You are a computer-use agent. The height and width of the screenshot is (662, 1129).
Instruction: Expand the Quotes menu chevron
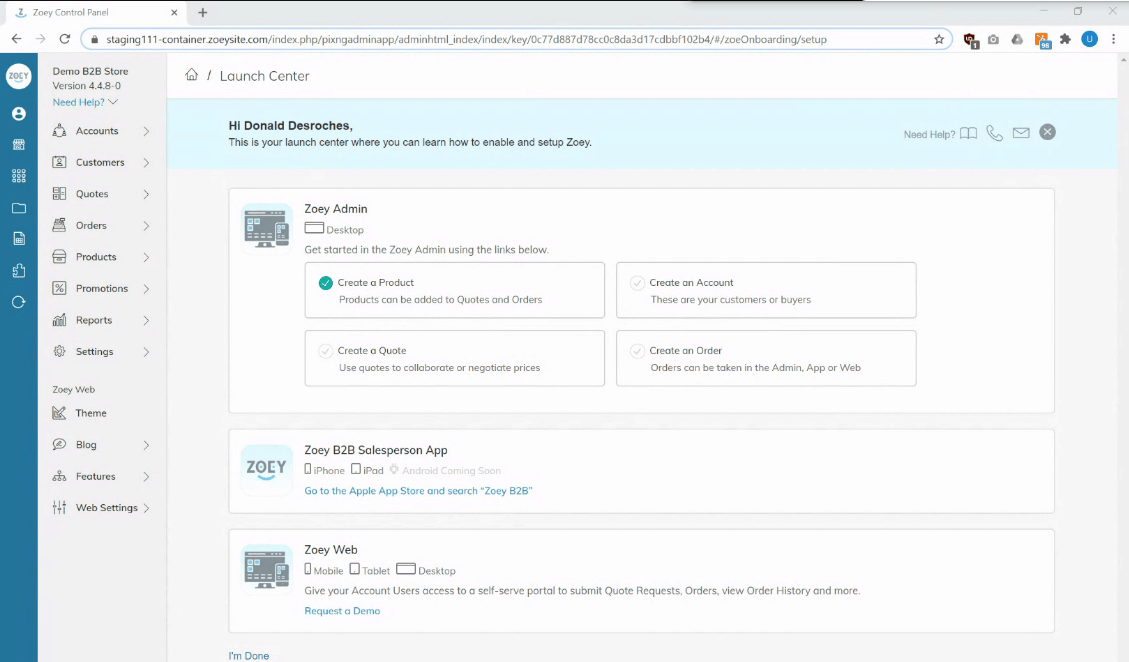coord(146,194)
